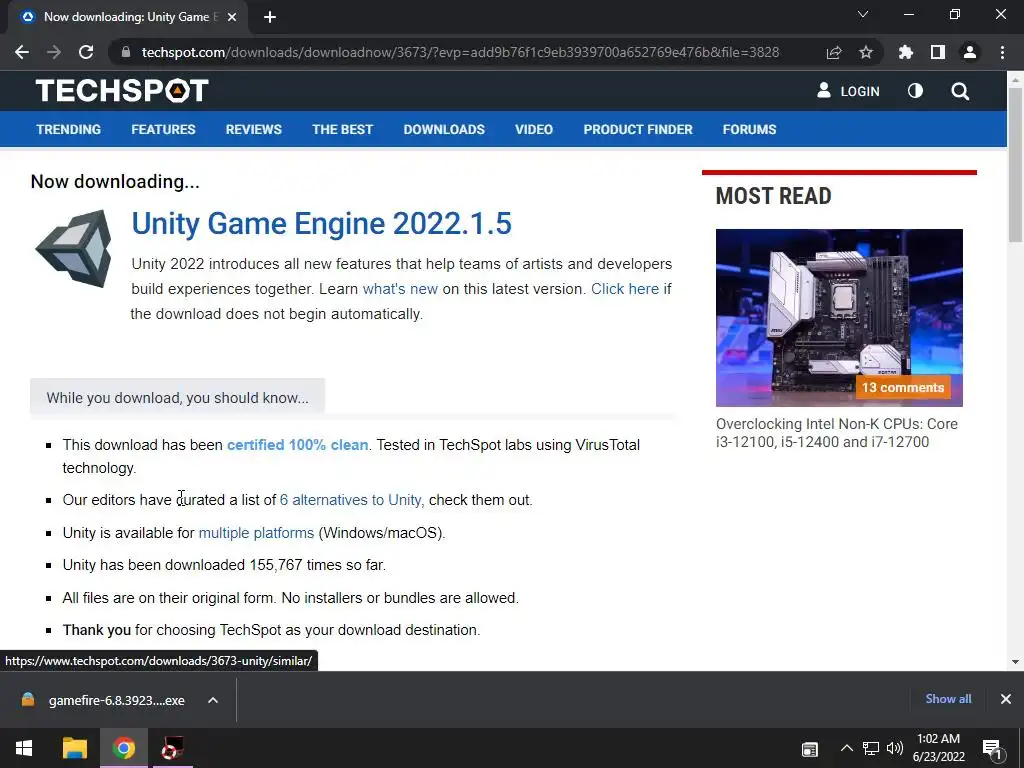Close the Now downloading tab
This screenshot has width=1024, height=768.
tap(232, 17)
